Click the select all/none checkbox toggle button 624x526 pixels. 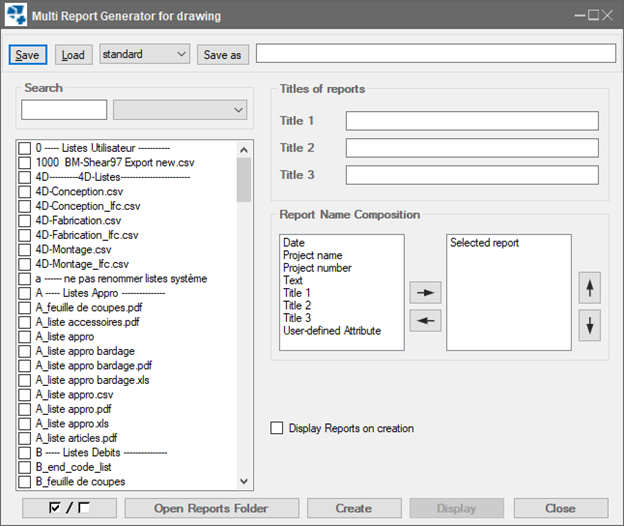pos(69,508)
